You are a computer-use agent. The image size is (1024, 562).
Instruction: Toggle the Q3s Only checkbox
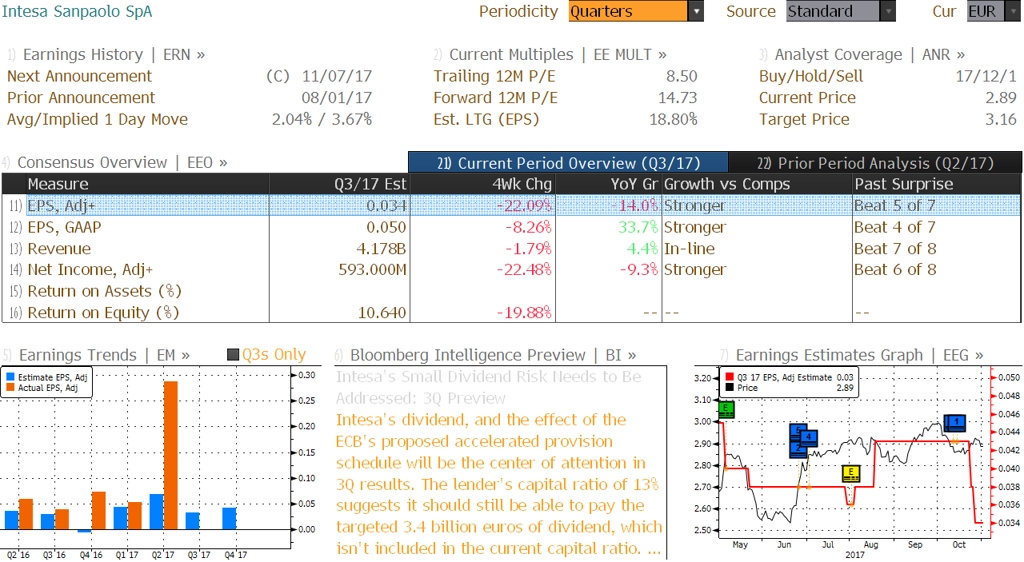[233, 355]
